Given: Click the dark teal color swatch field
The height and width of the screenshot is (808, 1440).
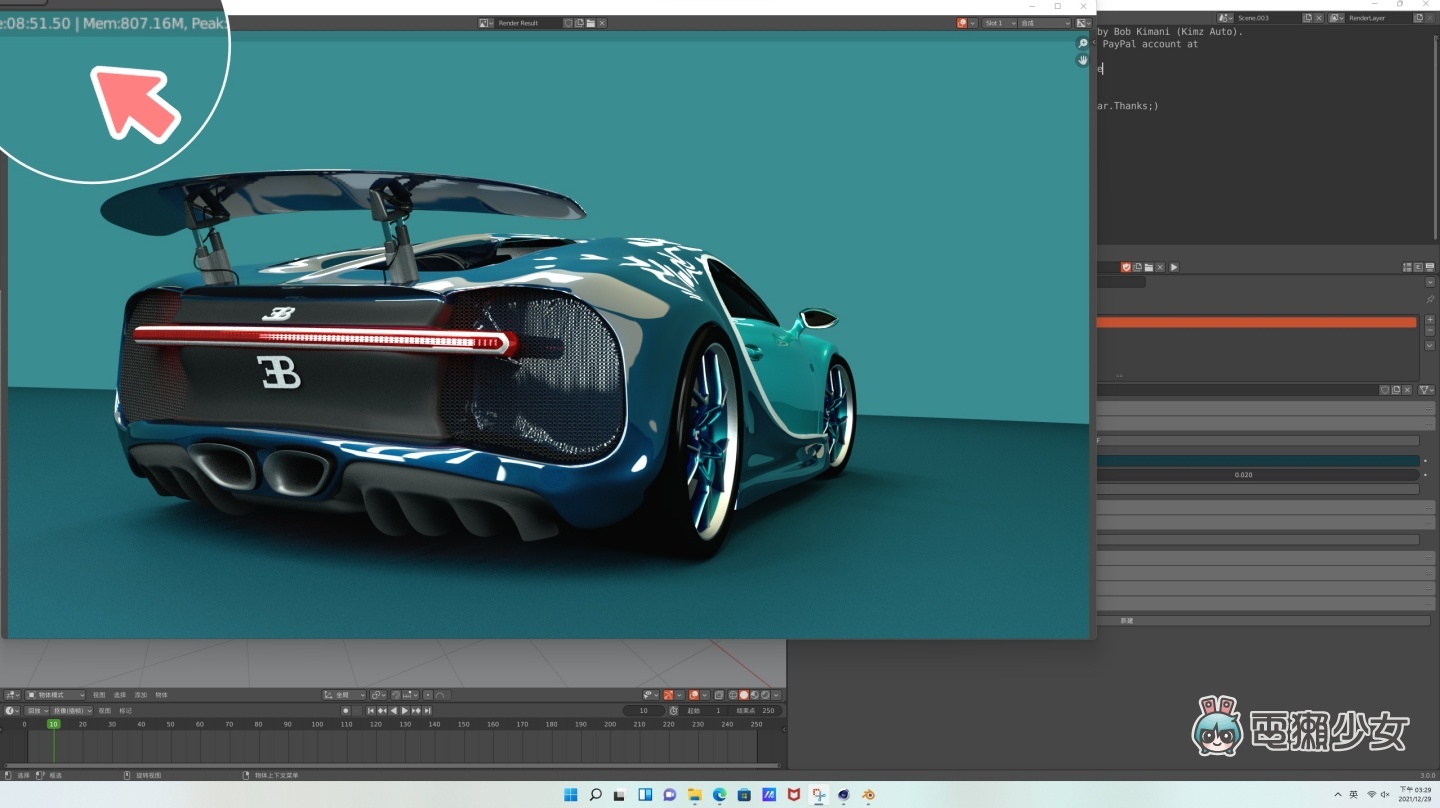Looking at the screenshot, I should pos(1257,461).
